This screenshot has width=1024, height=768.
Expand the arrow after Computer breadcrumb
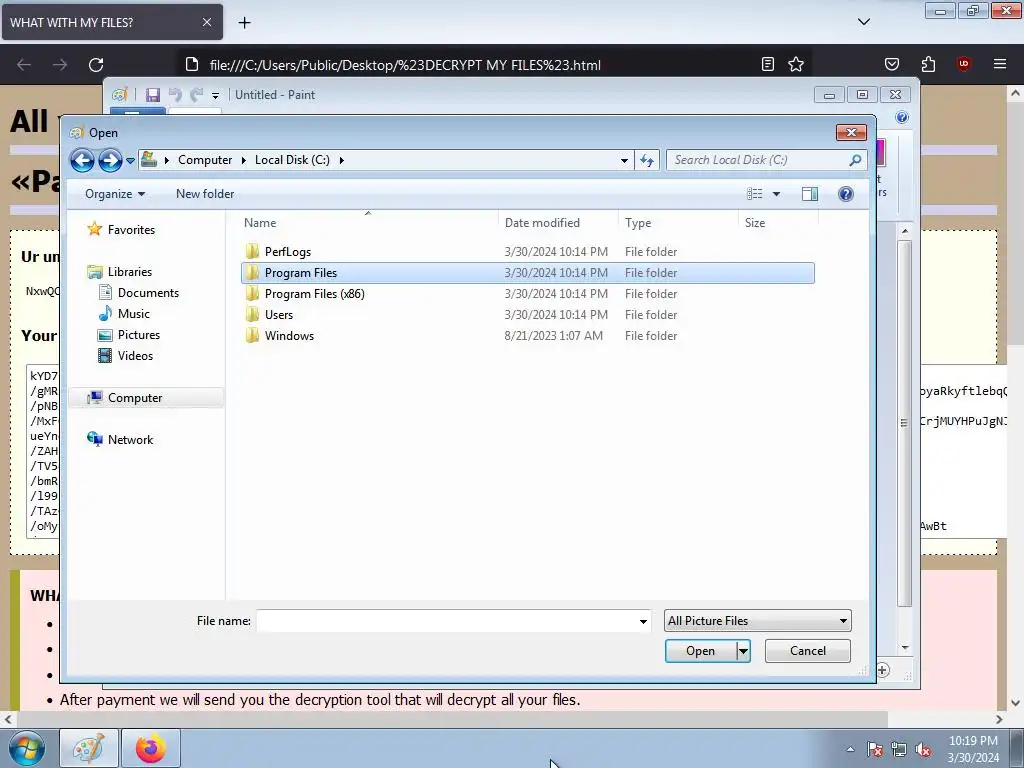[x=244, y=160]
